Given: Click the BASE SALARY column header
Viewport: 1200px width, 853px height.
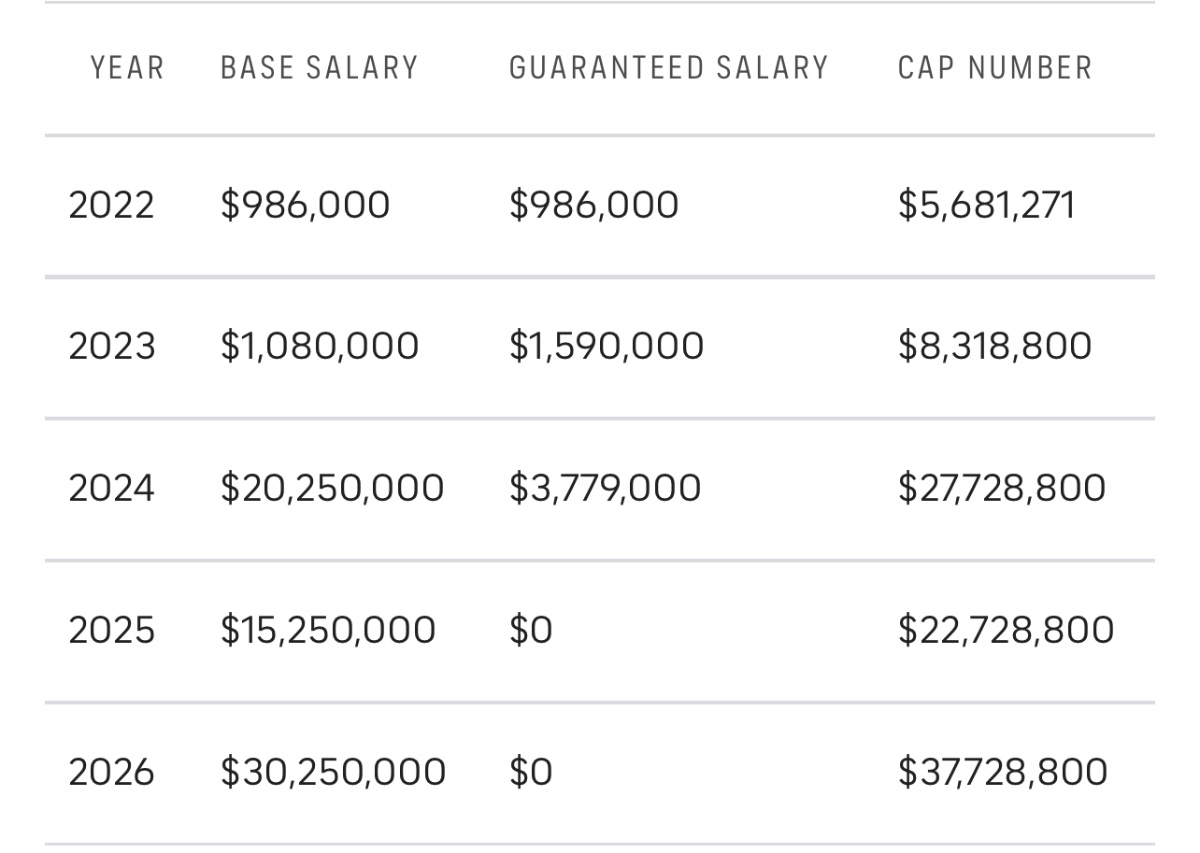Looking at the screenshot, I should coord(319,68).
